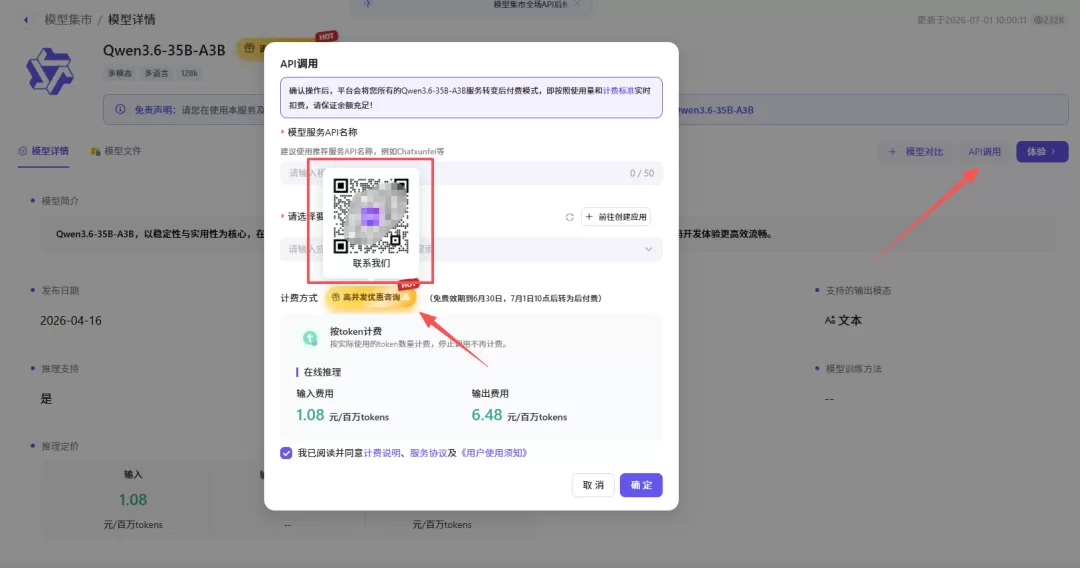
Task: Click the QR code image above 联系我们
Action: [x=371, y=215]
